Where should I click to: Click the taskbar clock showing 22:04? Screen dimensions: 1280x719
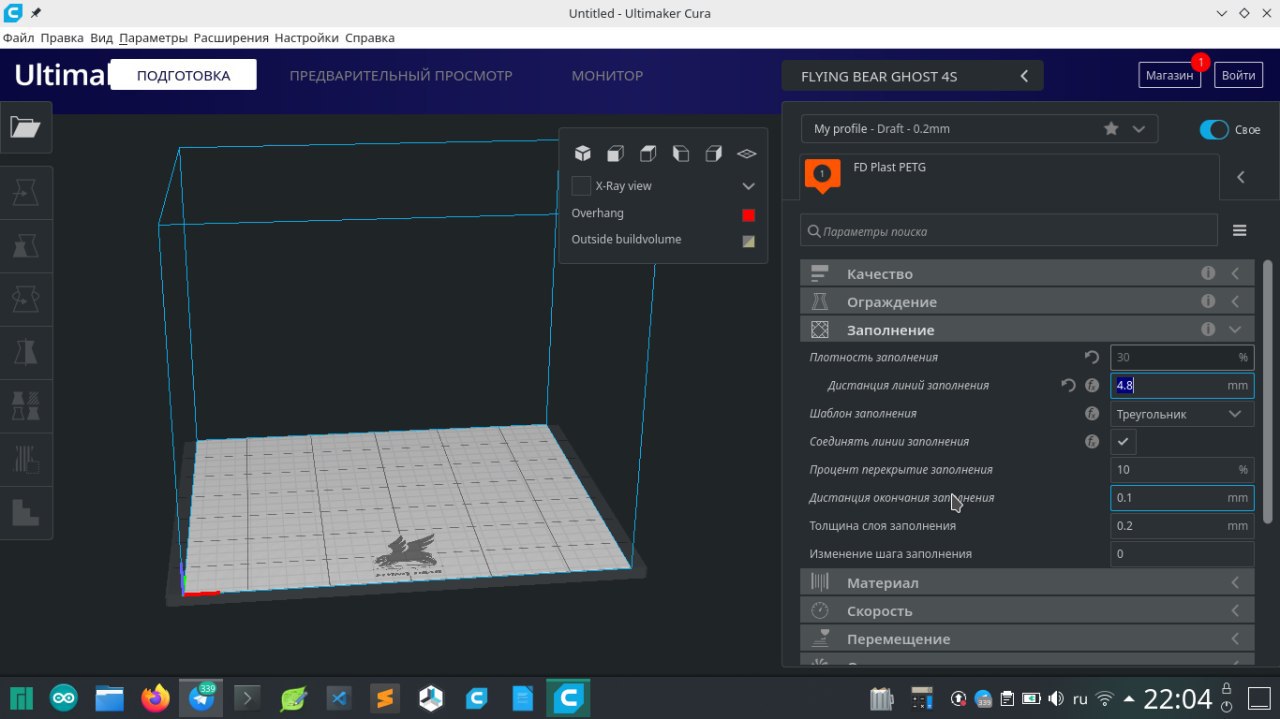[1178, 698]
